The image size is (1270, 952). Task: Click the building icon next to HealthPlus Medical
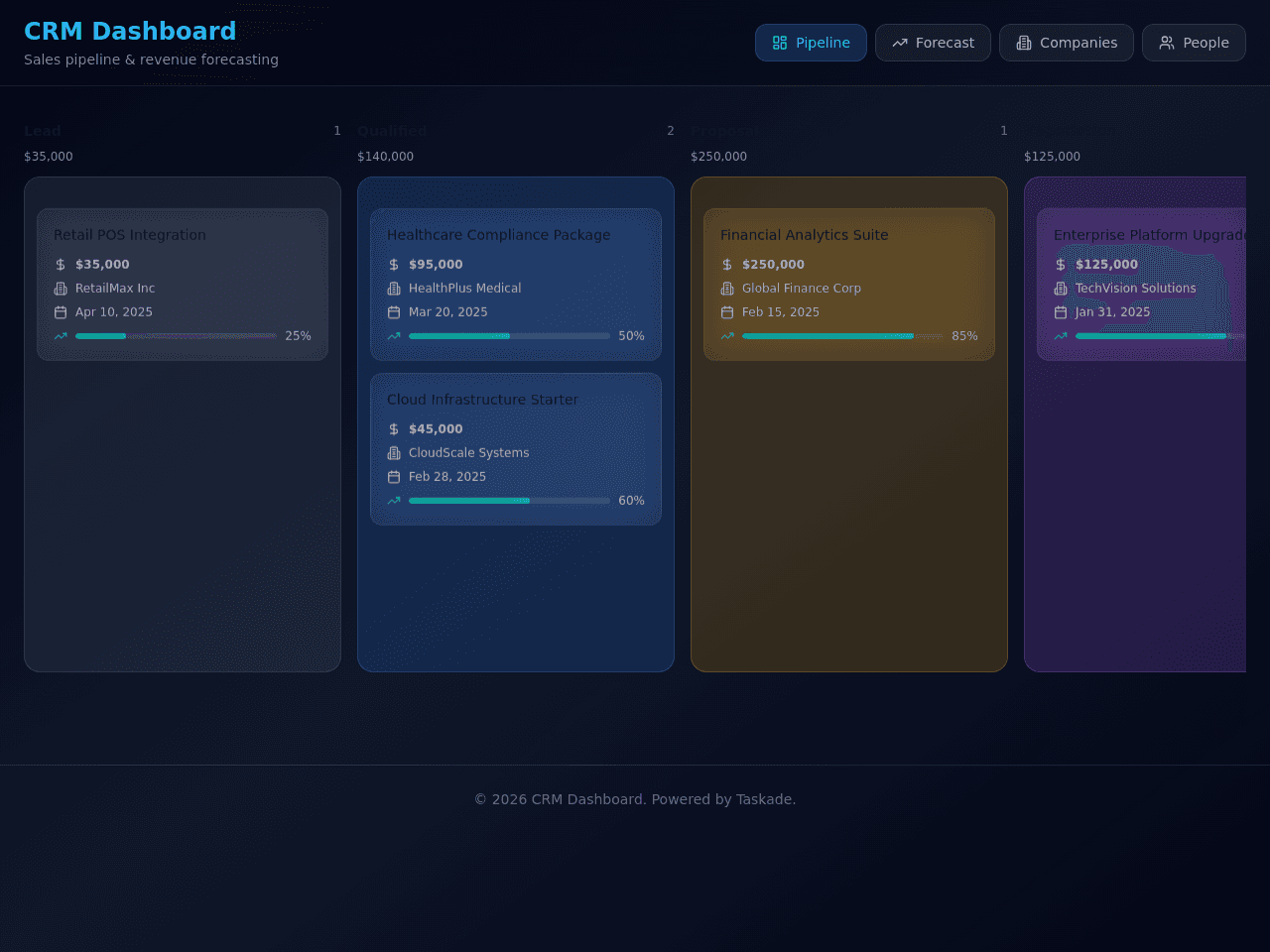pyautogui.click(x=394, y=289)
